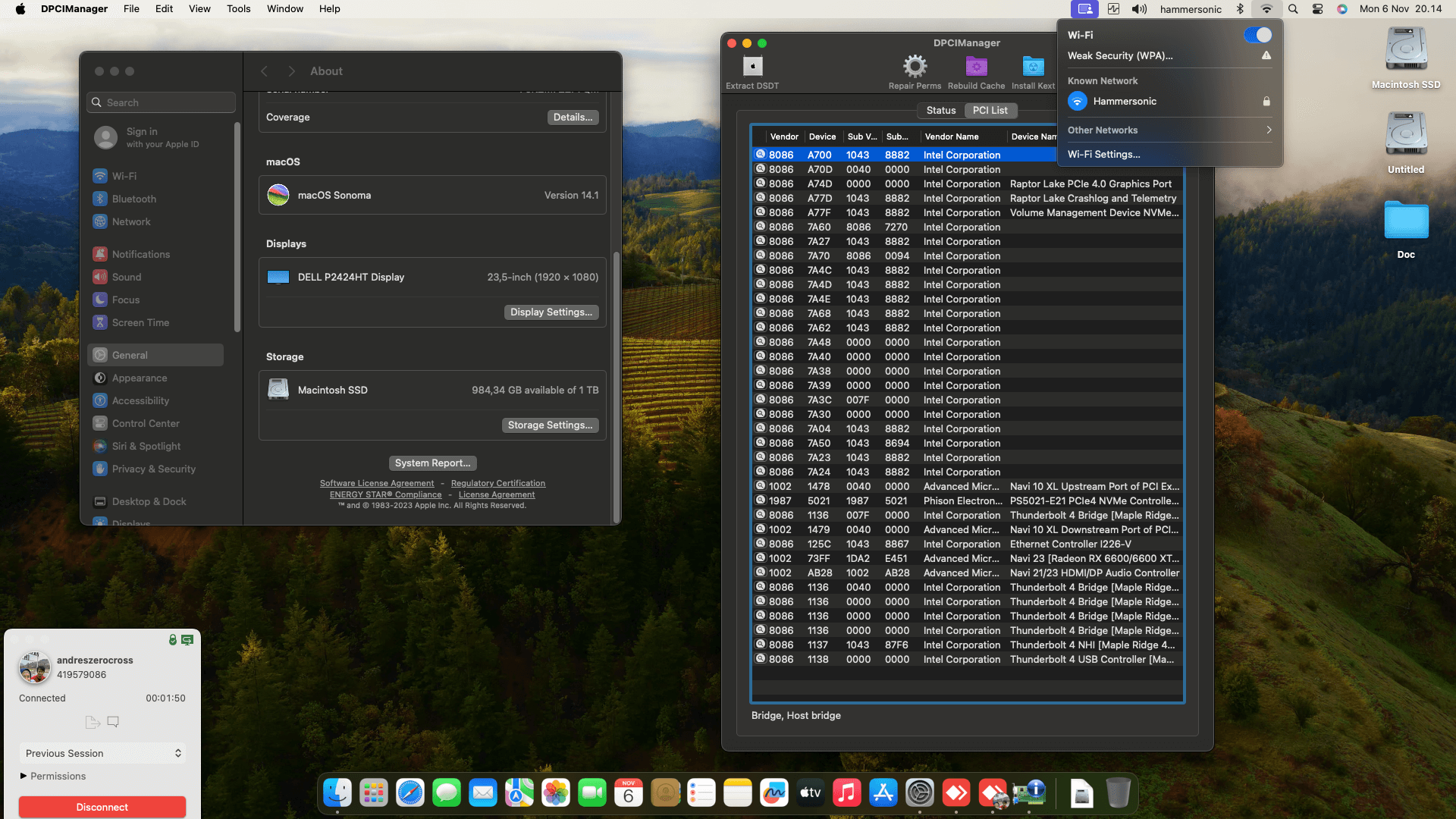Open the Tools menu in the menu bar
The width and height of the screenshot is (1456, 819).
click(x=238, y=9)
